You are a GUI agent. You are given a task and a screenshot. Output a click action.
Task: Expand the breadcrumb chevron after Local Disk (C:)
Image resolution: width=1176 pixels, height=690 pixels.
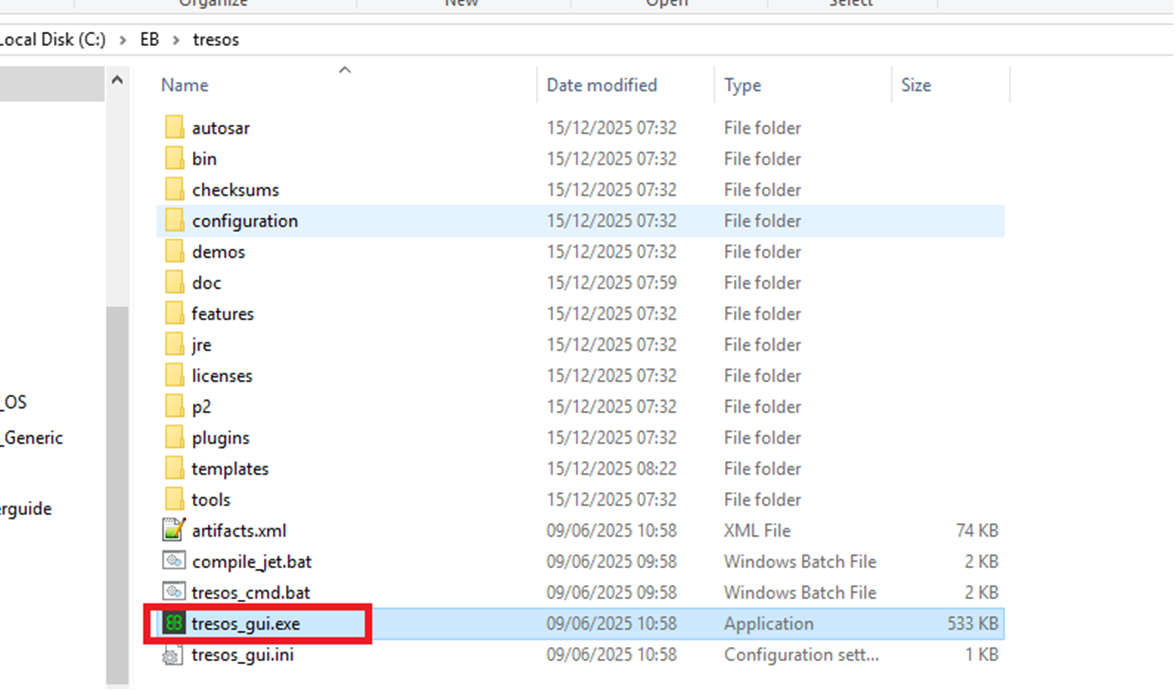123,40
